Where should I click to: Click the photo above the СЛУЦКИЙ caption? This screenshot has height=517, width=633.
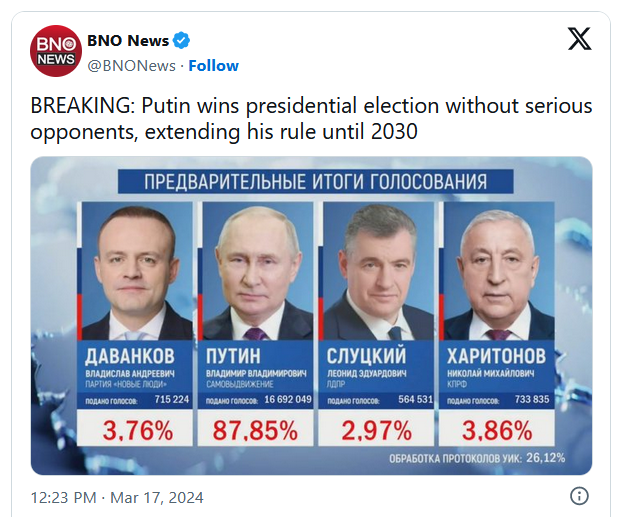(x=379, y=271)
